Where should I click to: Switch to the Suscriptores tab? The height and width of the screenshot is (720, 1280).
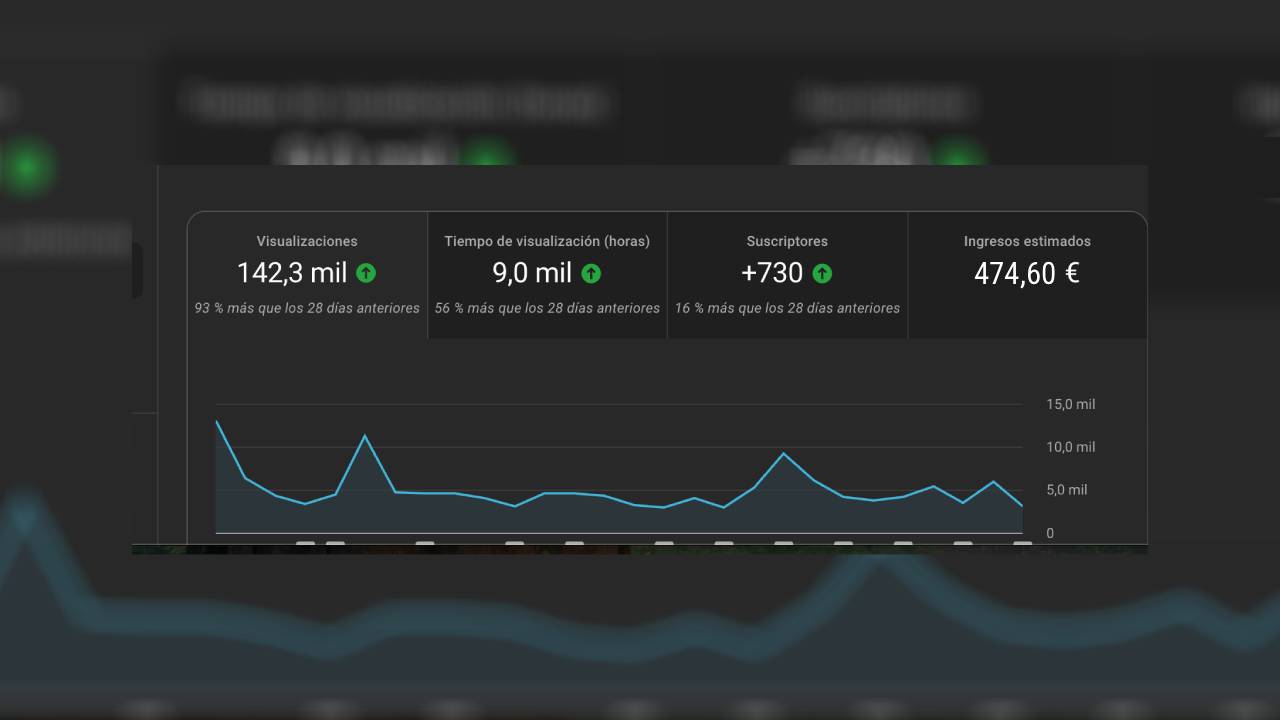(x=787, y=241)
